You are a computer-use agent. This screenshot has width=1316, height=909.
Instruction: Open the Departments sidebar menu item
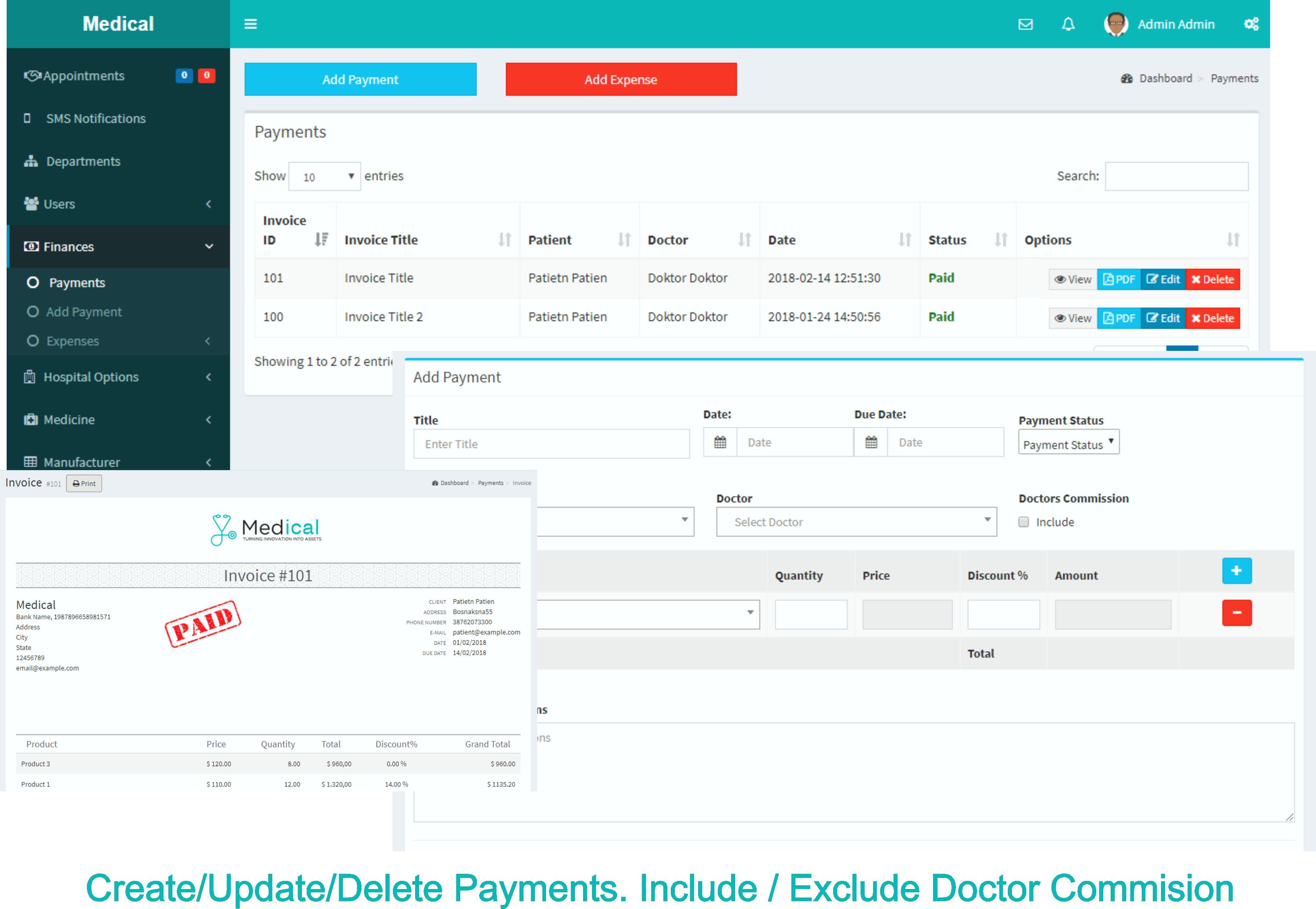click(x=83, y=161)
